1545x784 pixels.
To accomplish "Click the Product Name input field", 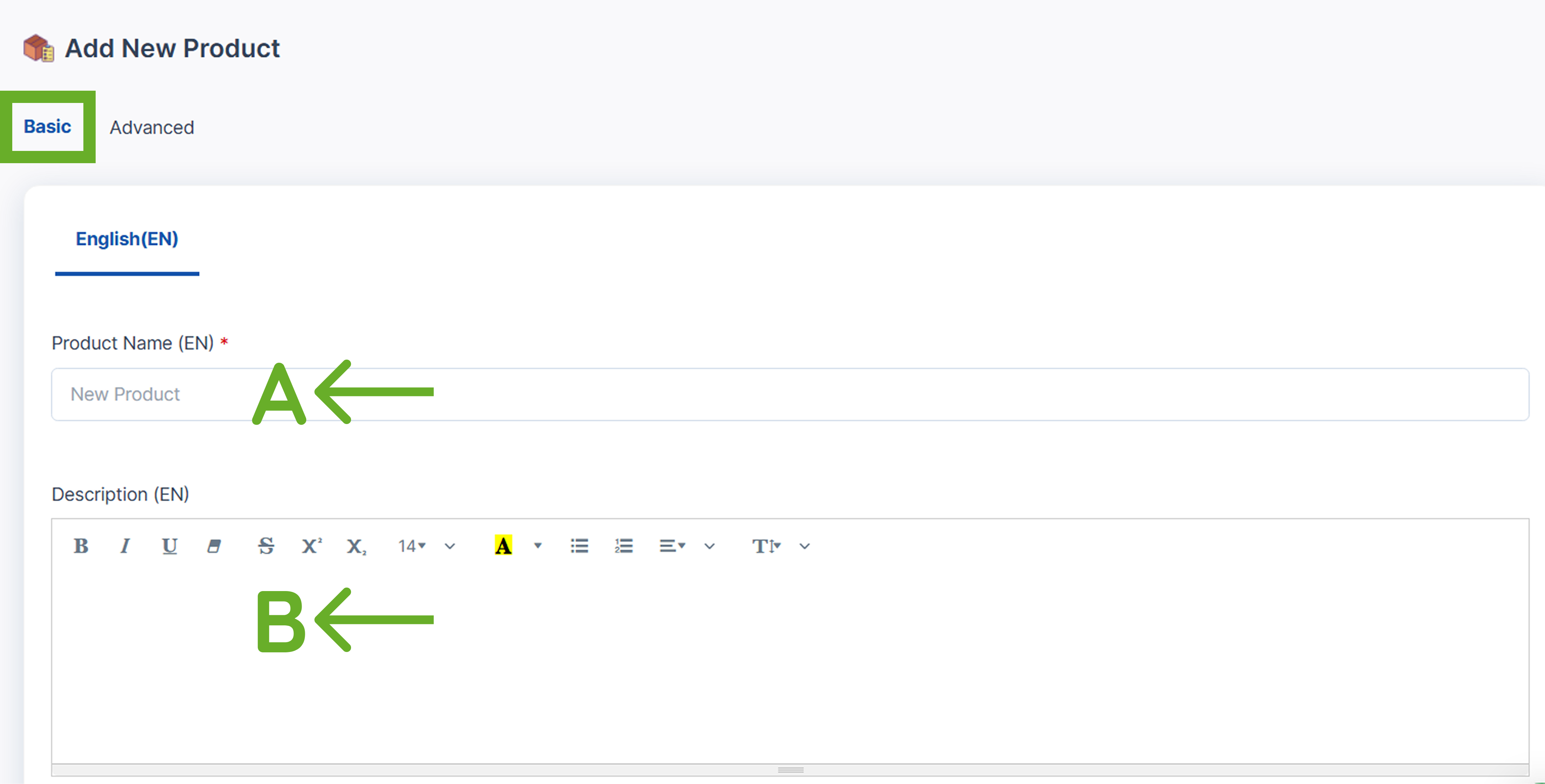I will point(790,394).
